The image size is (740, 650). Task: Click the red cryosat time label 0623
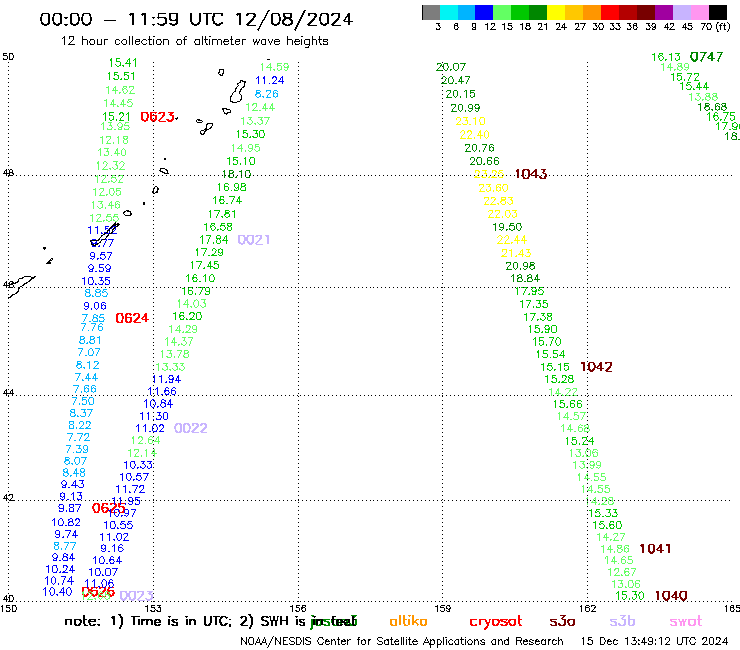[x=158, y=117]
